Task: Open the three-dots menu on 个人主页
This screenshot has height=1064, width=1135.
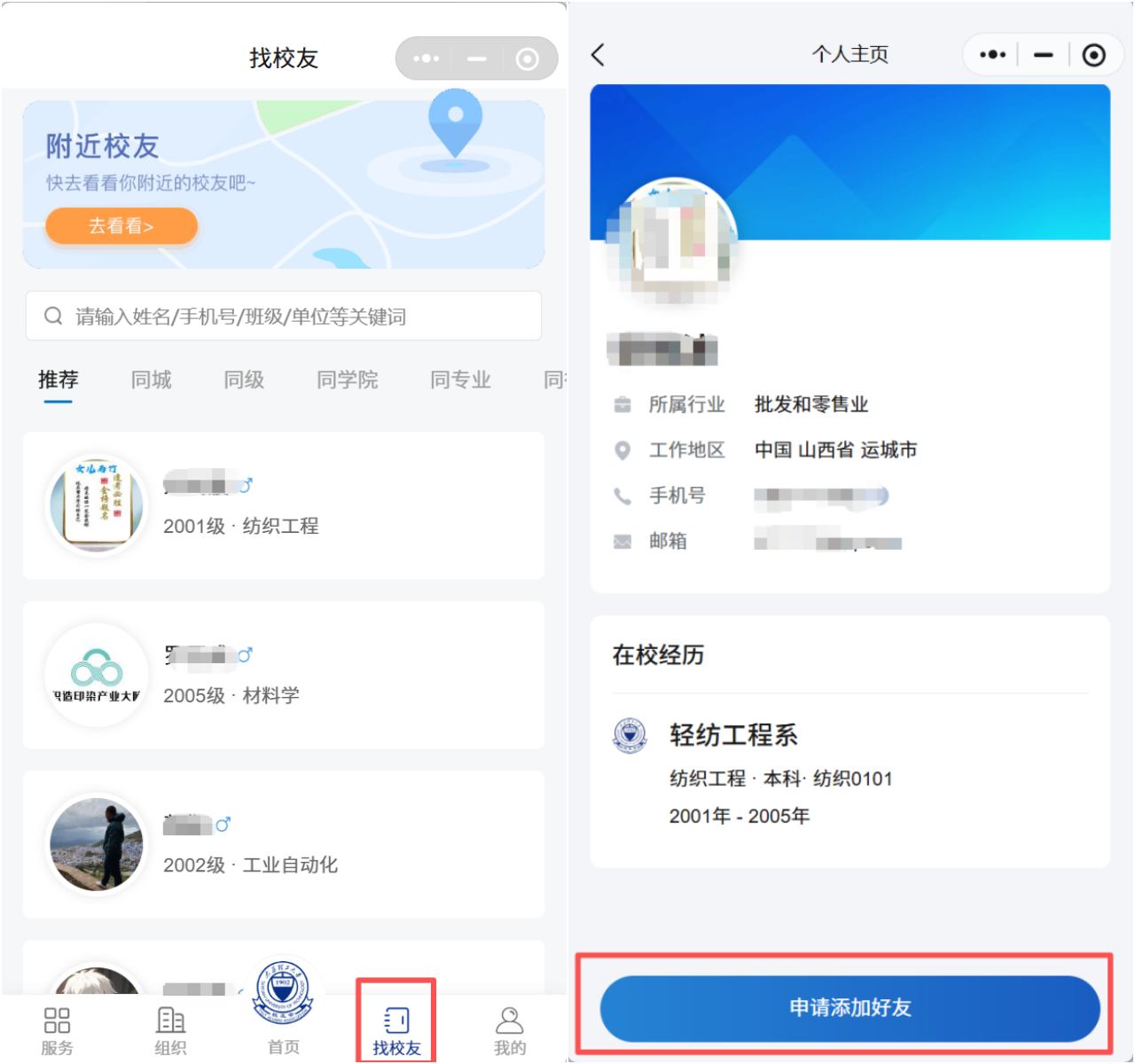Action: [992, 55]
